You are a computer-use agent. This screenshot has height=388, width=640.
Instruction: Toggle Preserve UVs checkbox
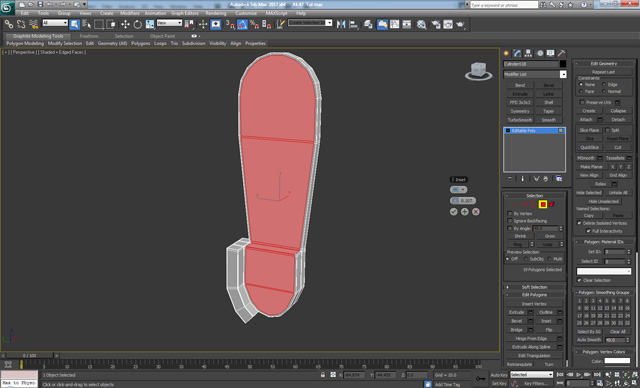tap(582, 102)
